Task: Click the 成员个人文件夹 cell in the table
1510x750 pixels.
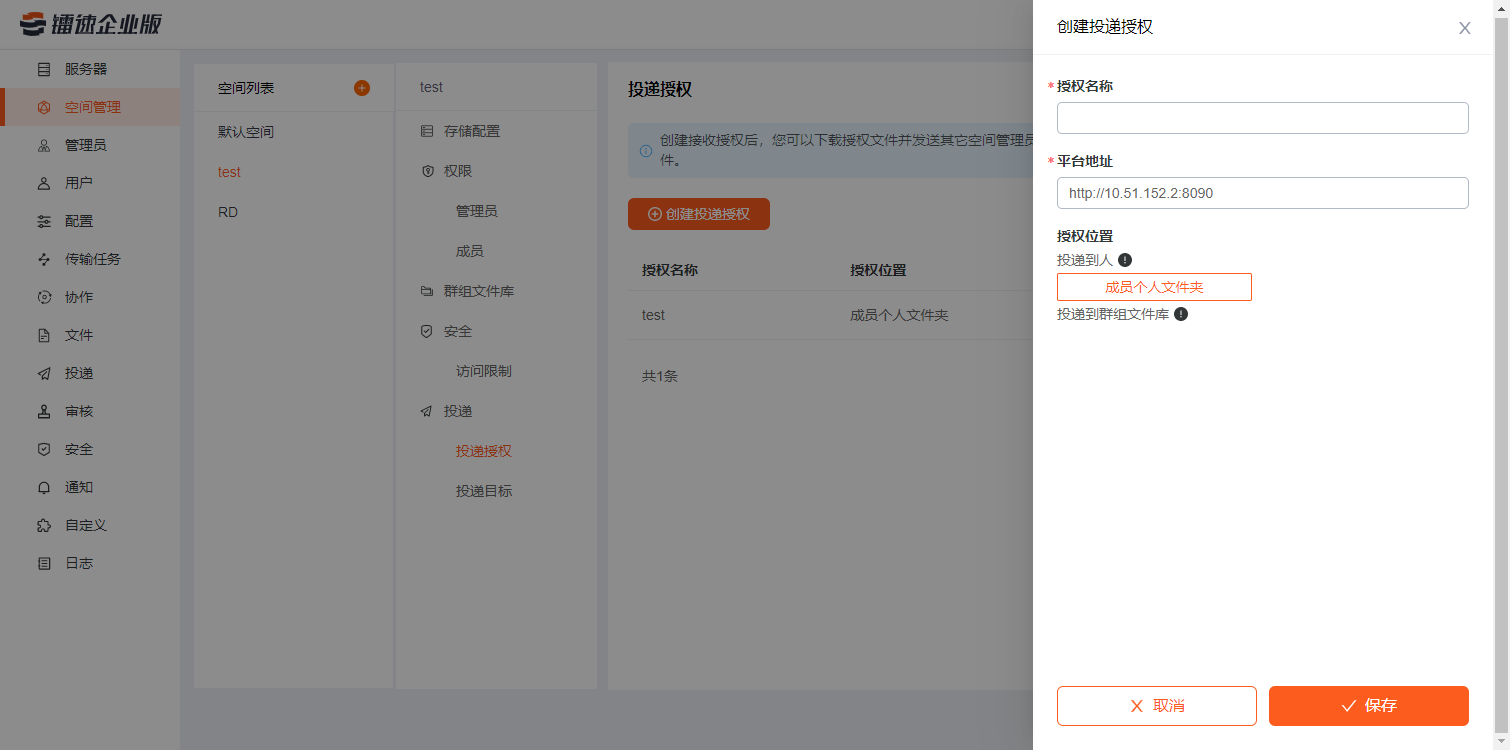Action: click(899, 315)
